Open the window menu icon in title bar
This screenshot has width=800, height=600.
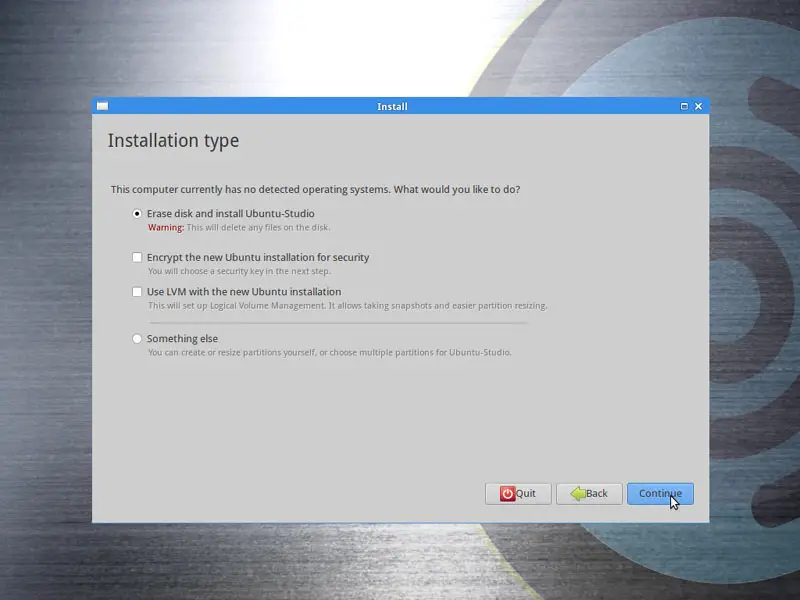(x=103, y=106)
